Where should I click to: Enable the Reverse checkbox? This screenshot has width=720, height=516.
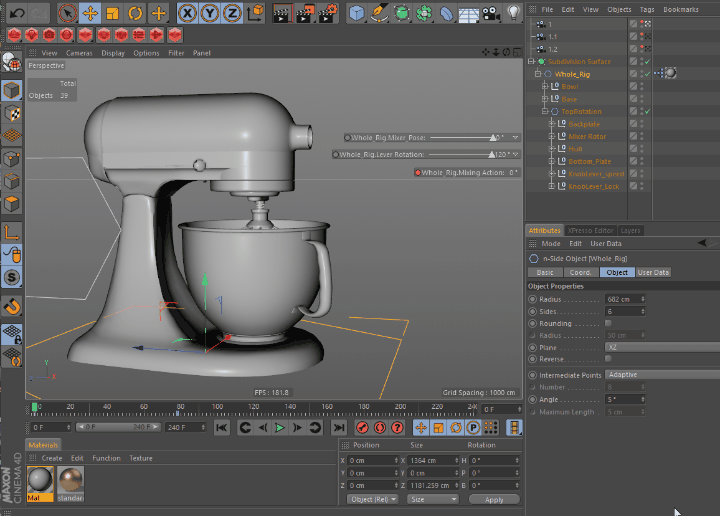(608, 359)
